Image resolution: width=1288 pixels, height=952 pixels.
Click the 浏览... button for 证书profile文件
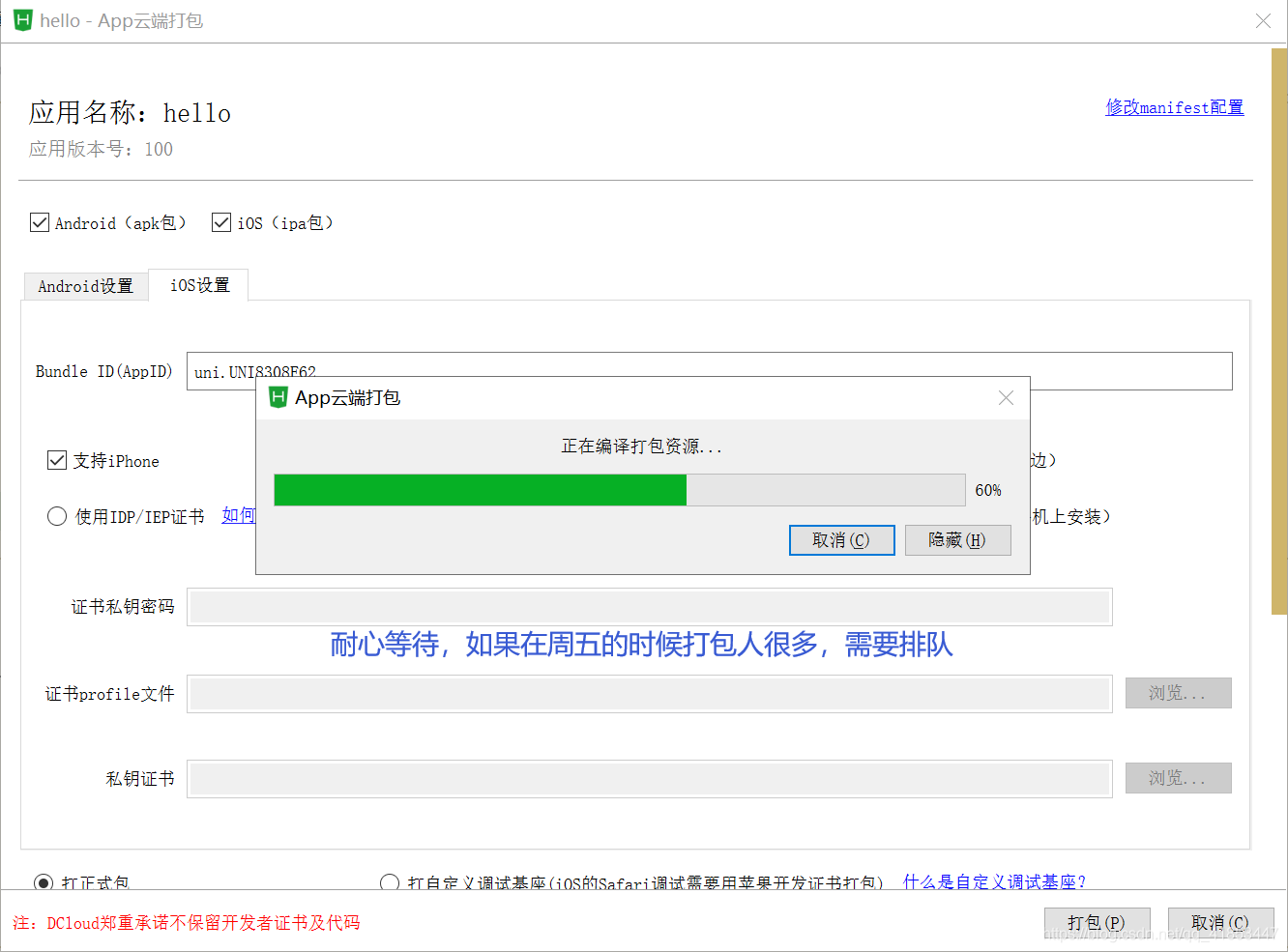1178,693
